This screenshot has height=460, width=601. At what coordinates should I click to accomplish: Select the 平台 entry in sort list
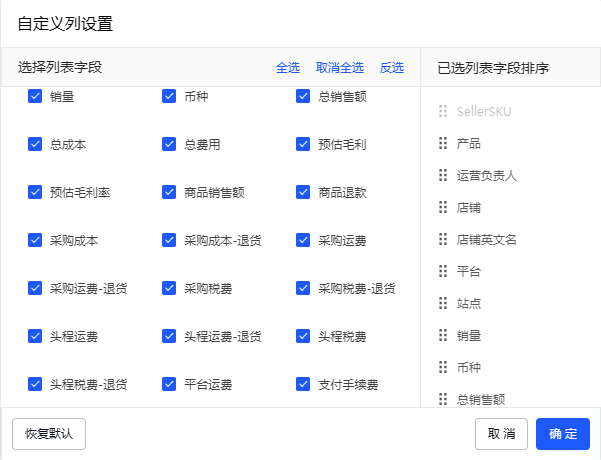point(468,272)
